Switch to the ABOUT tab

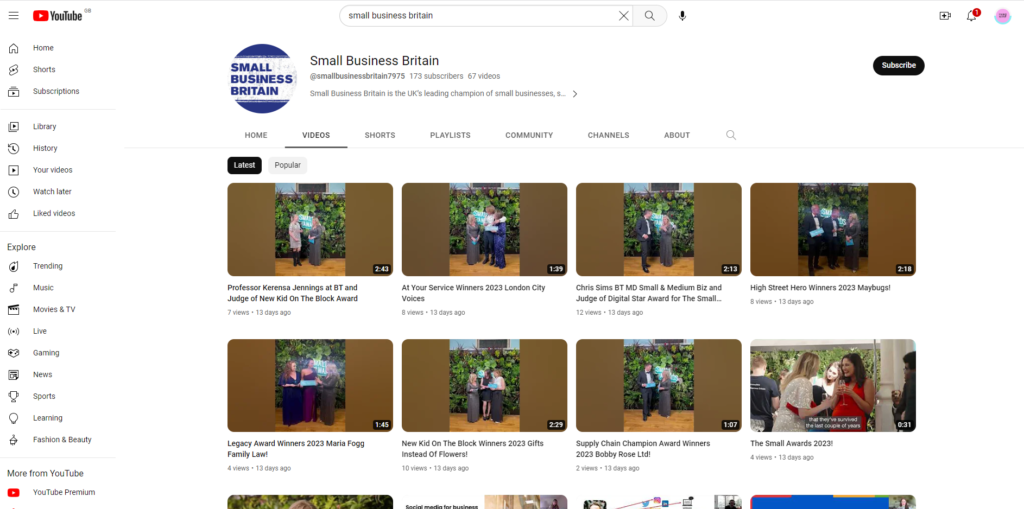677,135
